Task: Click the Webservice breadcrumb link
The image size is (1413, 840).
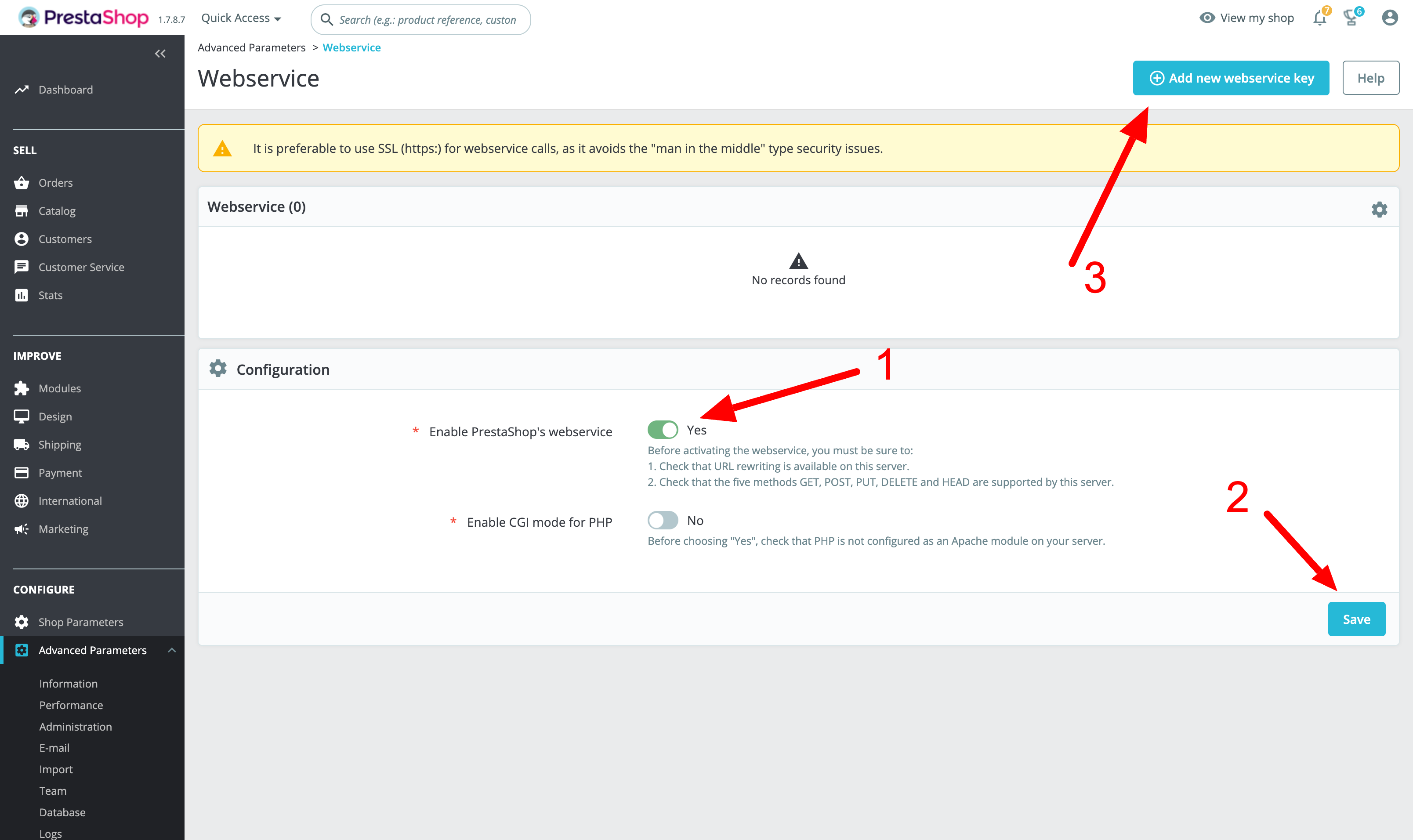Action: [x=351, y=47]
